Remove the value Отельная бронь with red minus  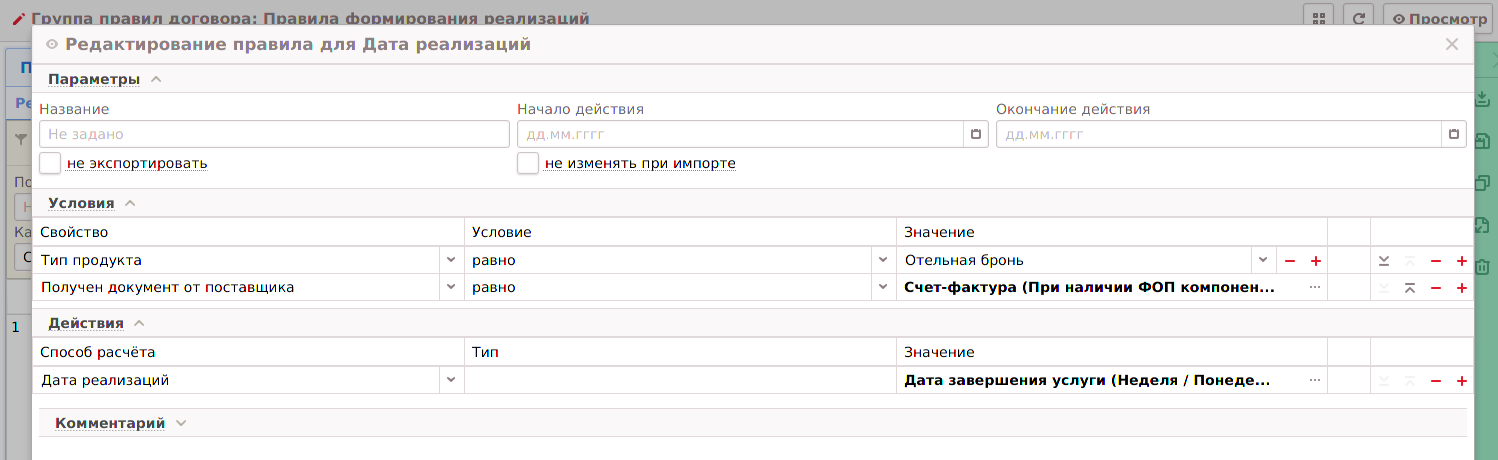click(x=1290, y=261)
